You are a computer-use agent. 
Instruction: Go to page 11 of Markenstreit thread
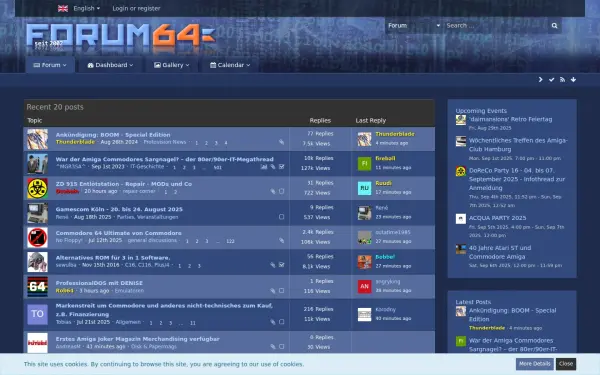(193, 323)
